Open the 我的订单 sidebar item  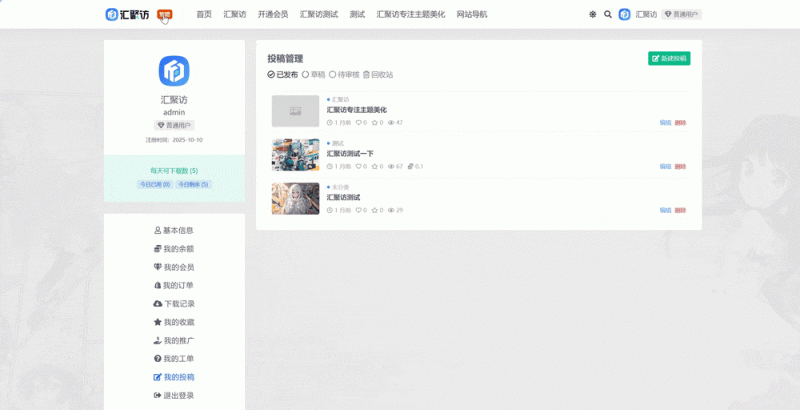(174, 286)
